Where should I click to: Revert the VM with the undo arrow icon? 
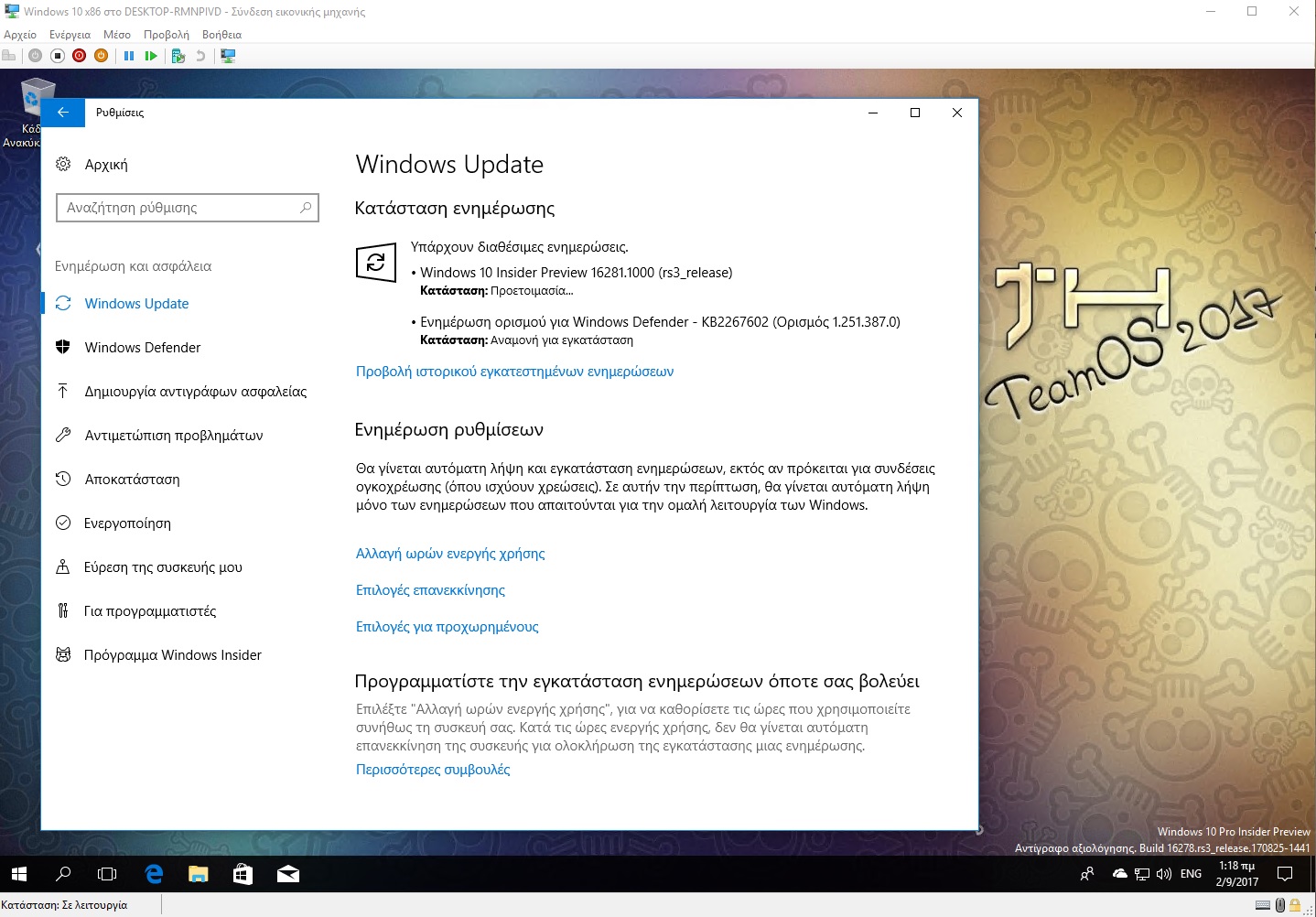pyautogui.click(x=200, y=56)
